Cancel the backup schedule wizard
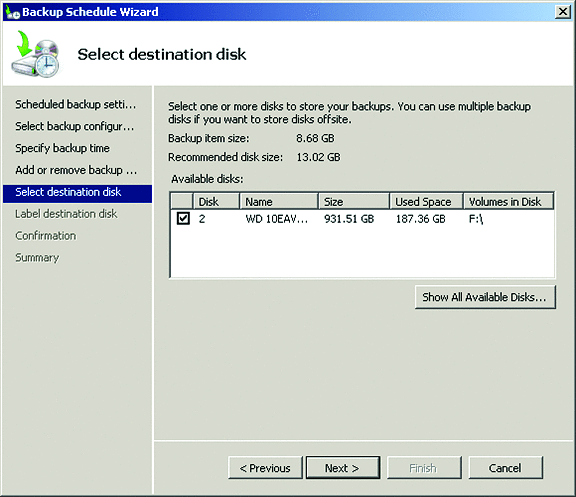The image size is (576, 497). 505,468
